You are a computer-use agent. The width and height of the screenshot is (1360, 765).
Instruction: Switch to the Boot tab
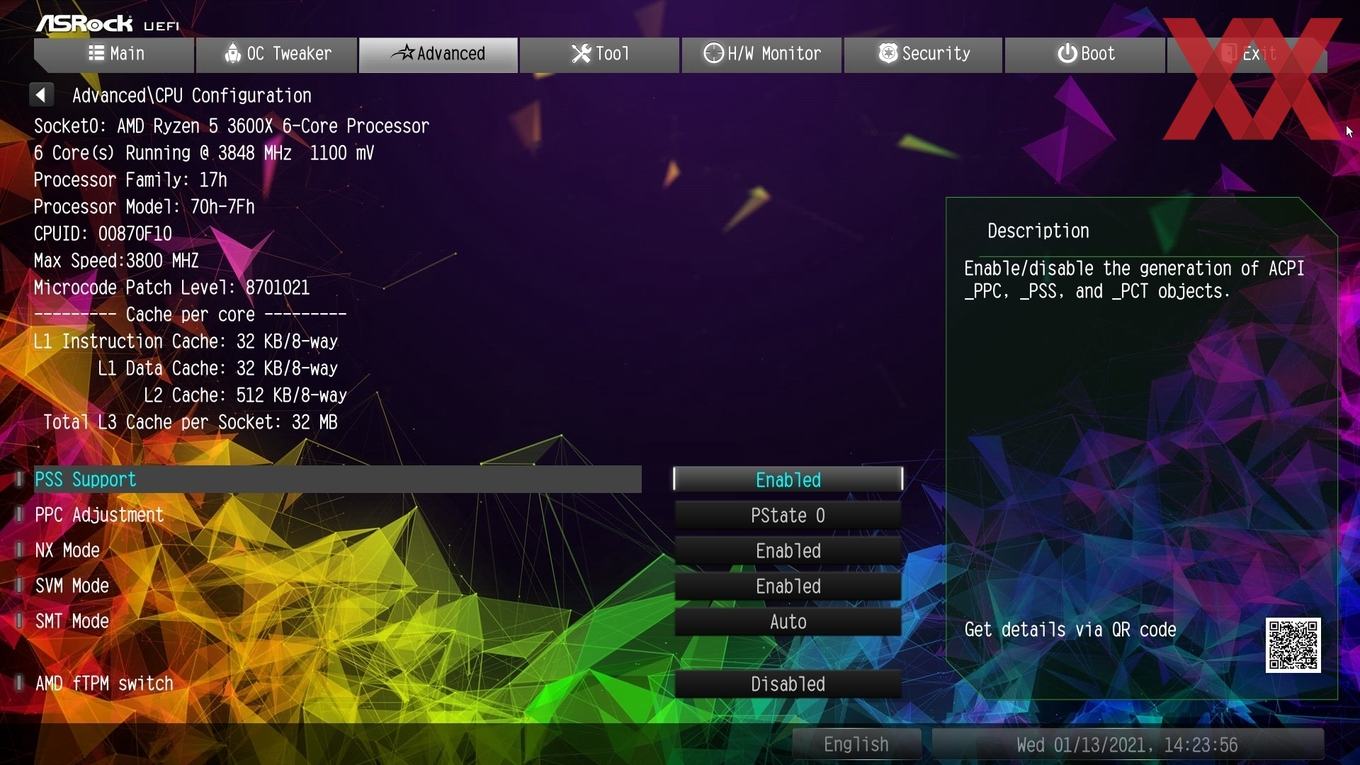pyautogui.click(x=1085, y=54)
